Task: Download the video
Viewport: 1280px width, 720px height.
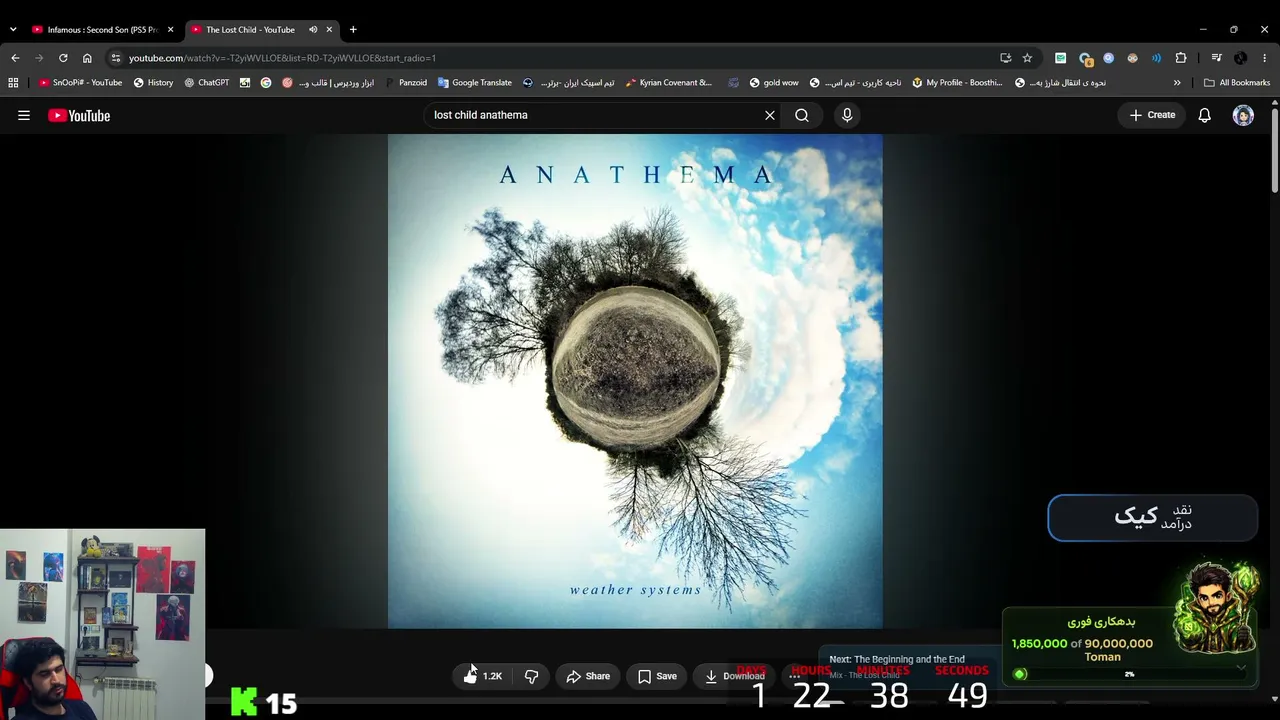Action: coord(735,676)
